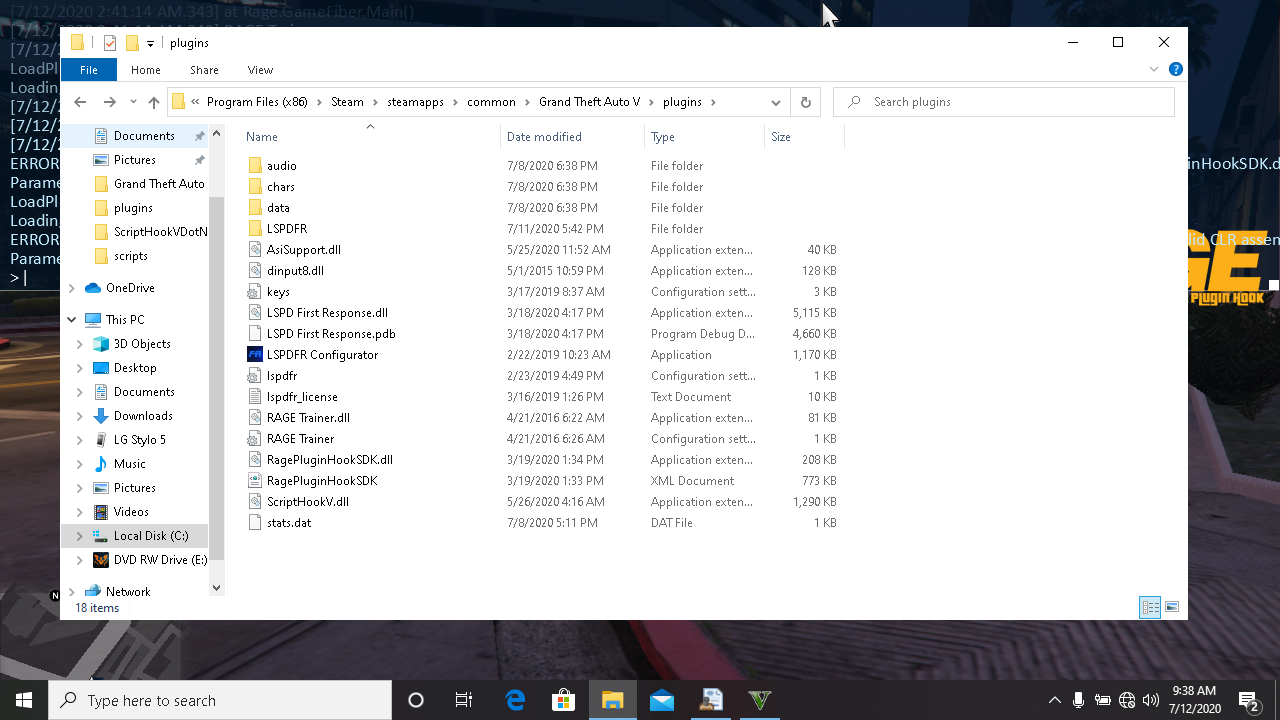
Task: Switch to the View ribbon tab
Action: pyautogui.click(x=260, y=70)
